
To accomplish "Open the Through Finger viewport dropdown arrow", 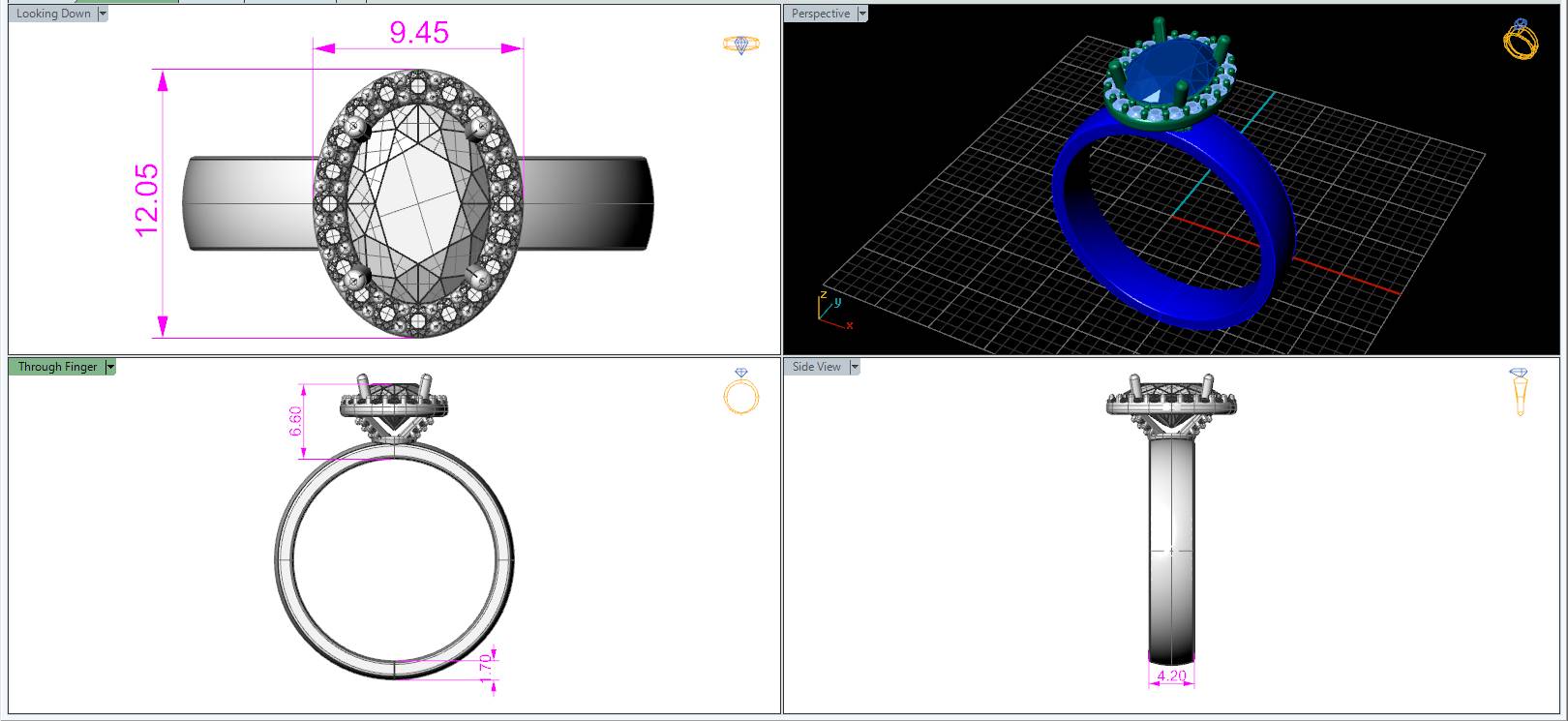I will (x=110, y=367).
